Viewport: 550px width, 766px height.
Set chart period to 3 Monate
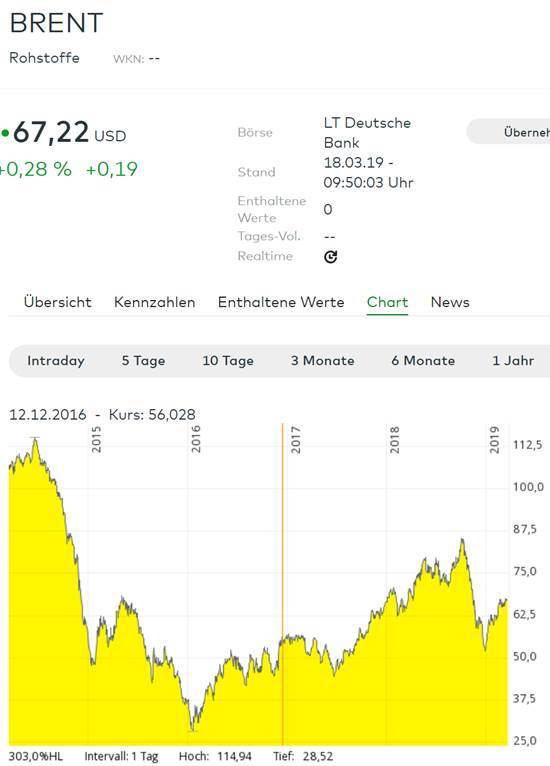click(x=322, y=361)
